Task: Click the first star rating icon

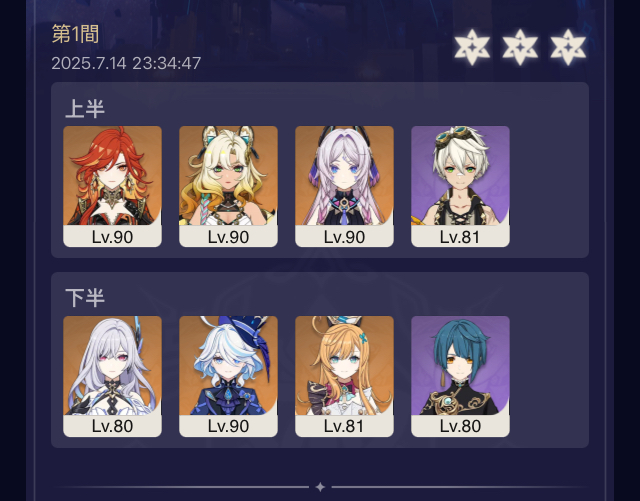Action: pos(472,47)
